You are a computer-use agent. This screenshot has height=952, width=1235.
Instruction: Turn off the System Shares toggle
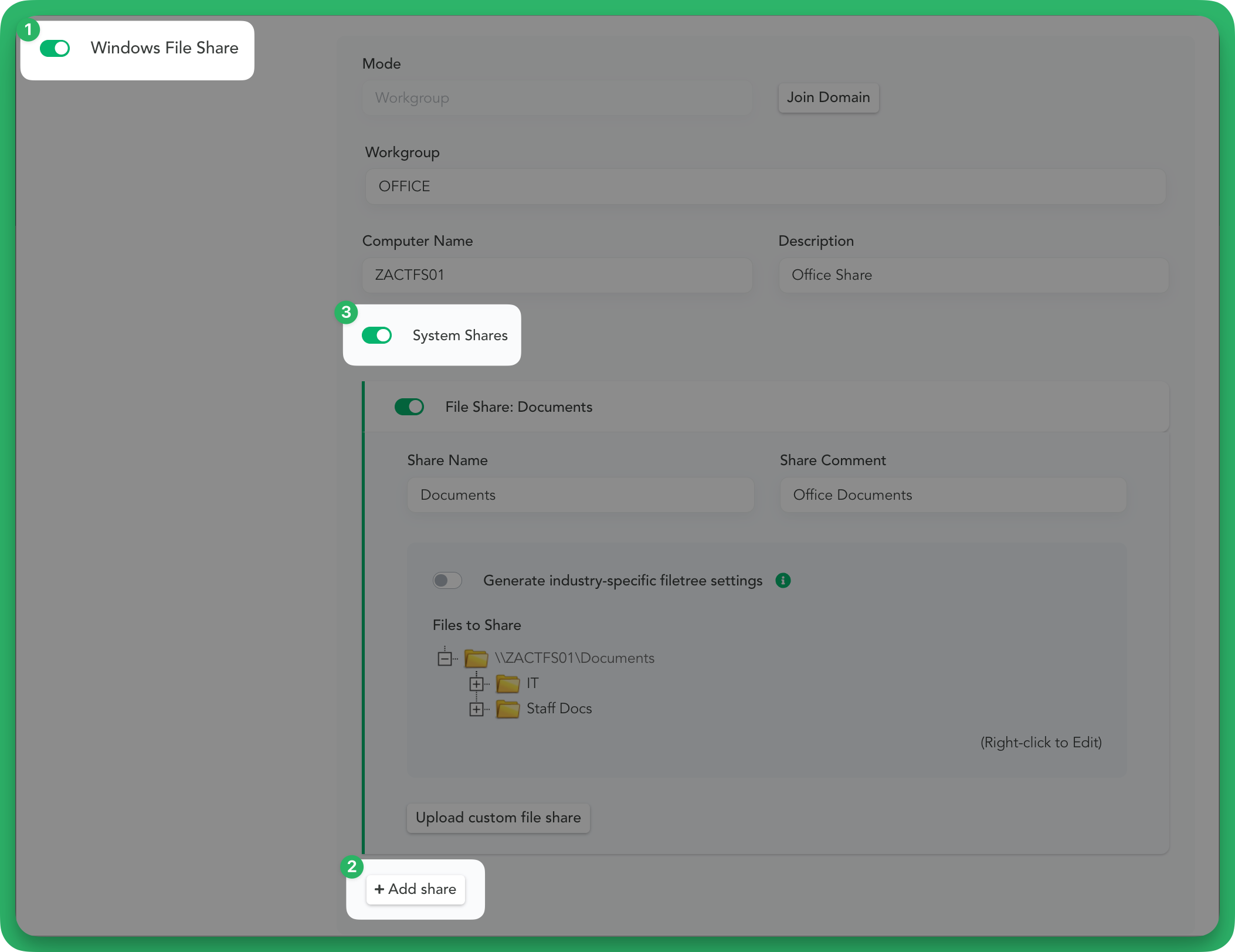pos(377,335)
